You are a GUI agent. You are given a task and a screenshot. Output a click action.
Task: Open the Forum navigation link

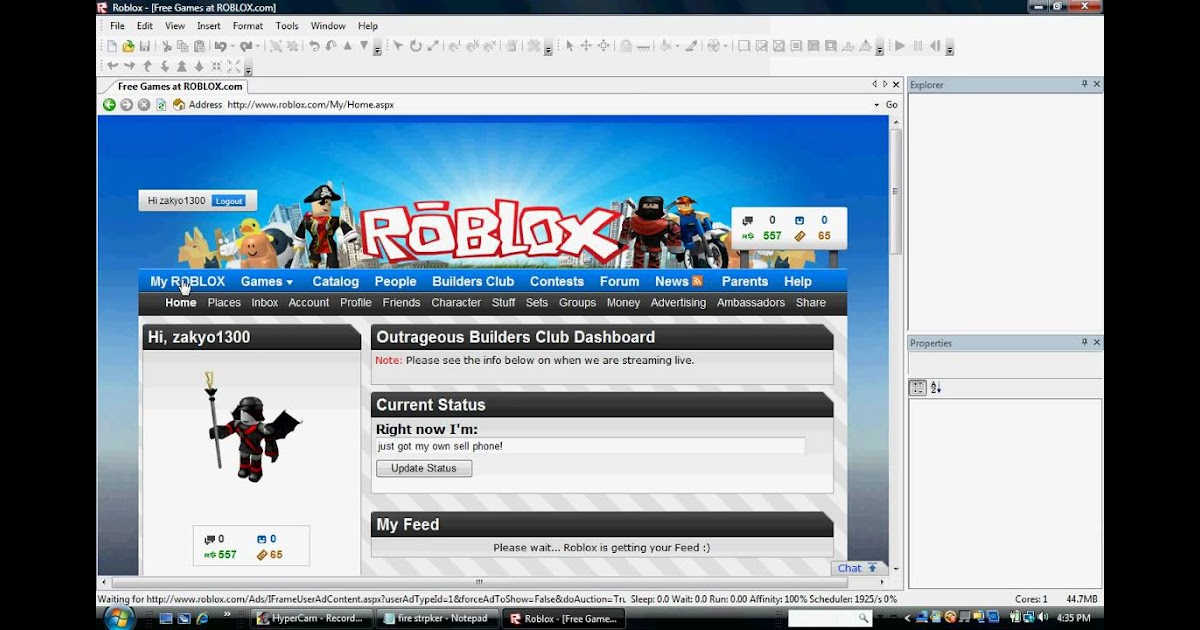click(619, 281)
